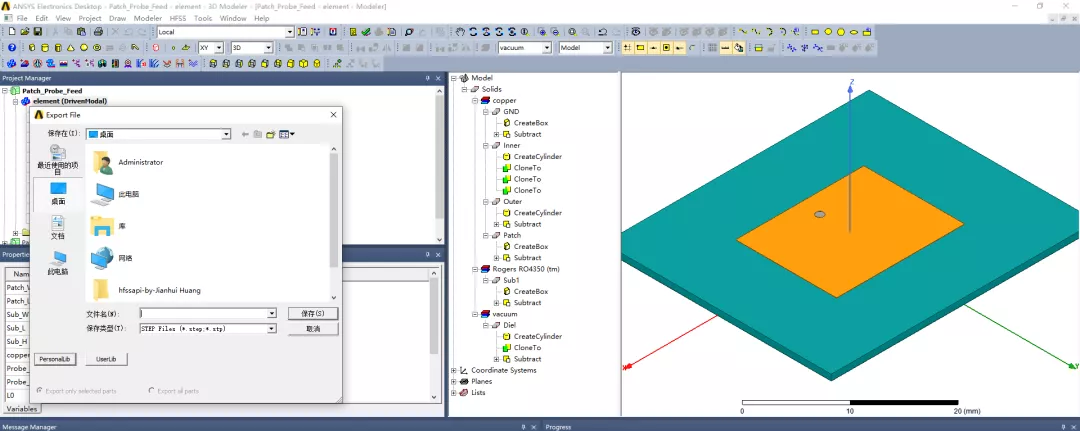Viewport: 1080px width, 431px height.
Task: Select the Draw cone tool
Action: (71, 48)
